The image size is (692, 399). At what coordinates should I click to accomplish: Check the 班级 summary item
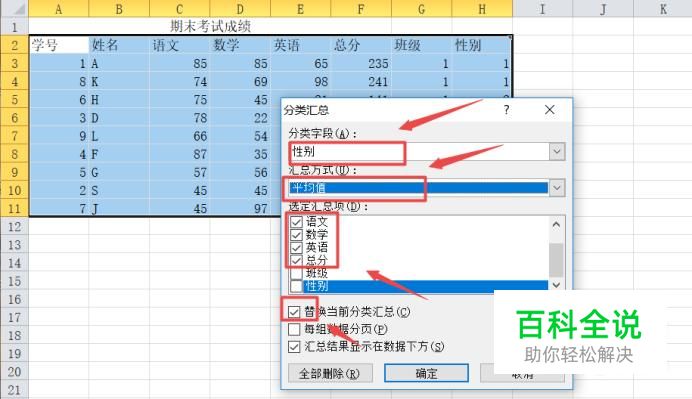pos(296,273)
